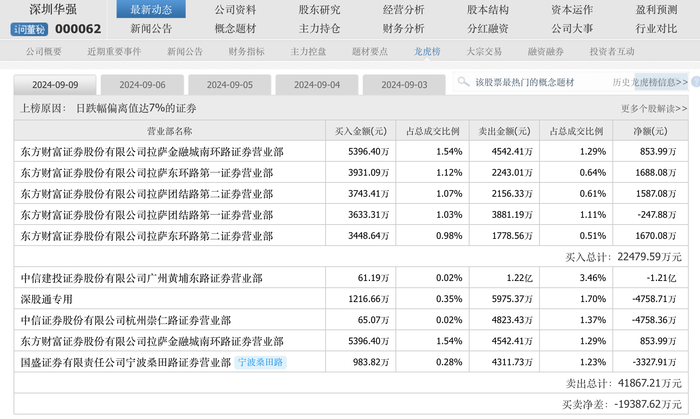The image size is (700, 419).
Task: Open the 财务分析 menu item
Action: click(x=404, y=29)
